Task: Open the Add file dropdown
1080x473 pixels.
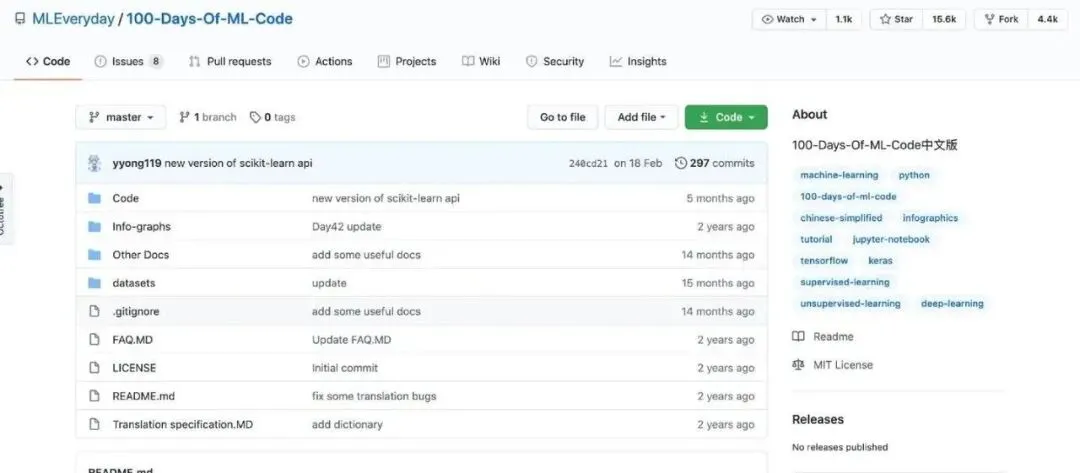Action: pyautogui.click(x=641, y=117)
